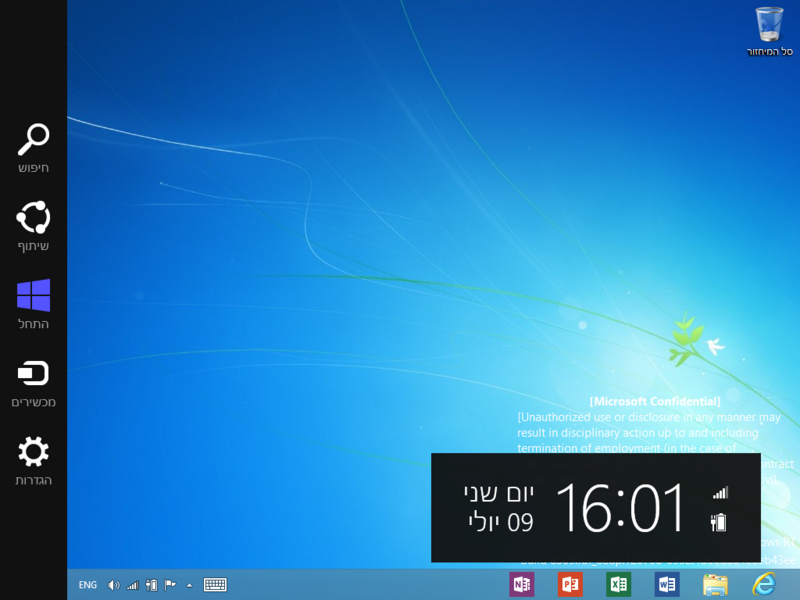Click the taskbar network signal icon
Screen dimensions: 800x600
(x=132, y=585)
